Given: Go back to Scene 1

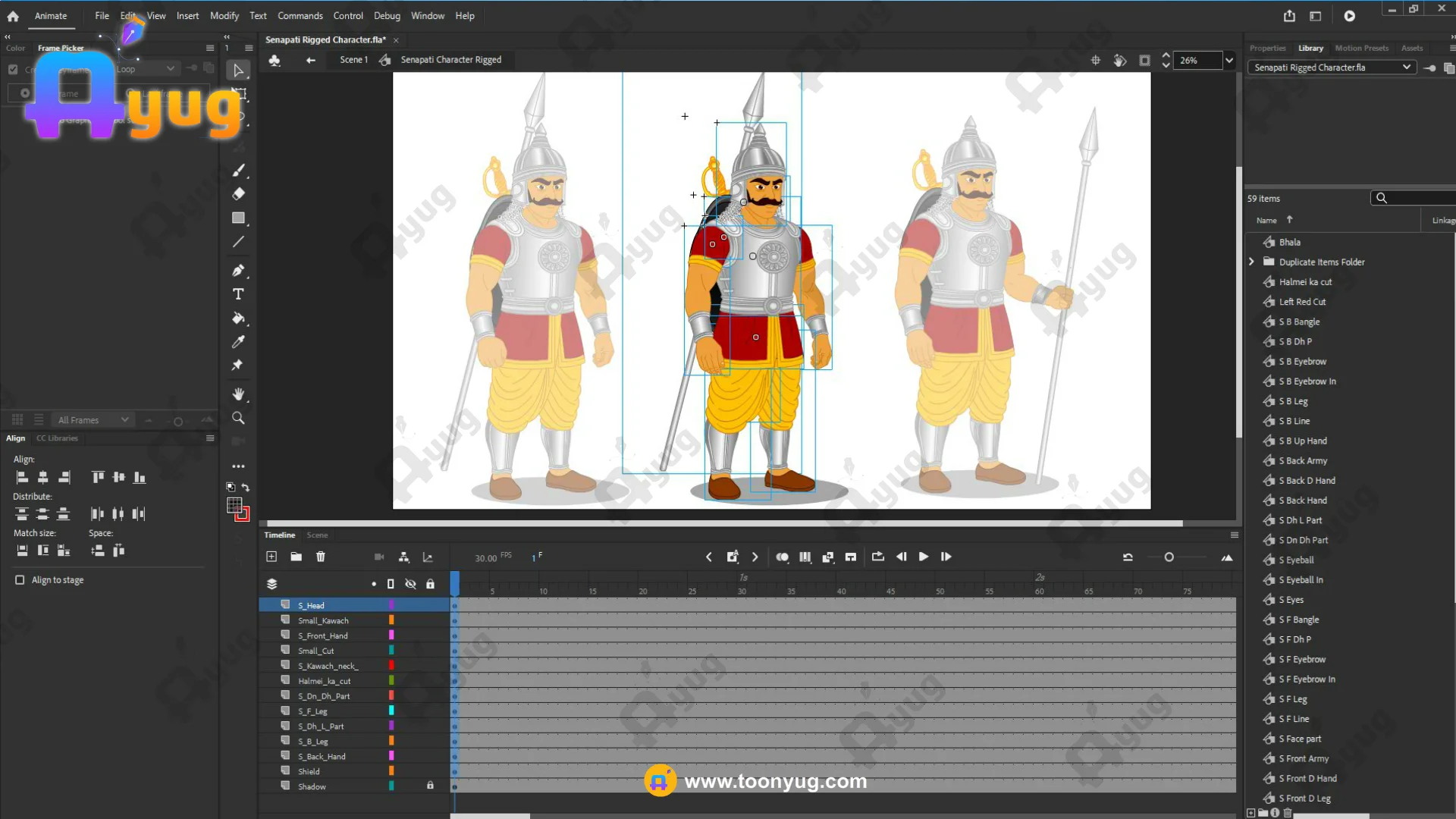Looking at the screenshot, I should (x=353, y=60).
